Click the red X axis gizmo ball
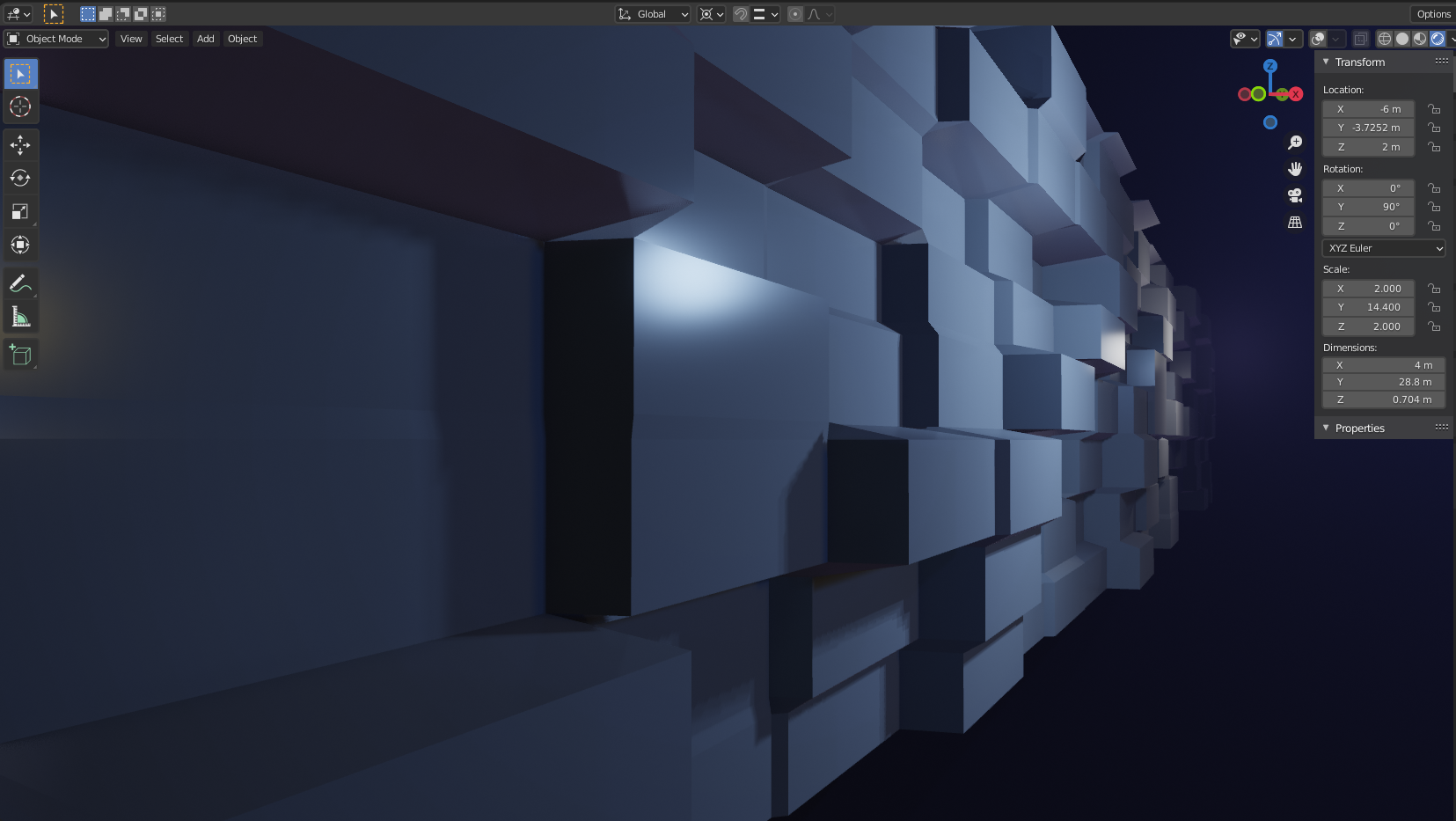This screenshot has width=1456, height=821. click(1296, 94)
